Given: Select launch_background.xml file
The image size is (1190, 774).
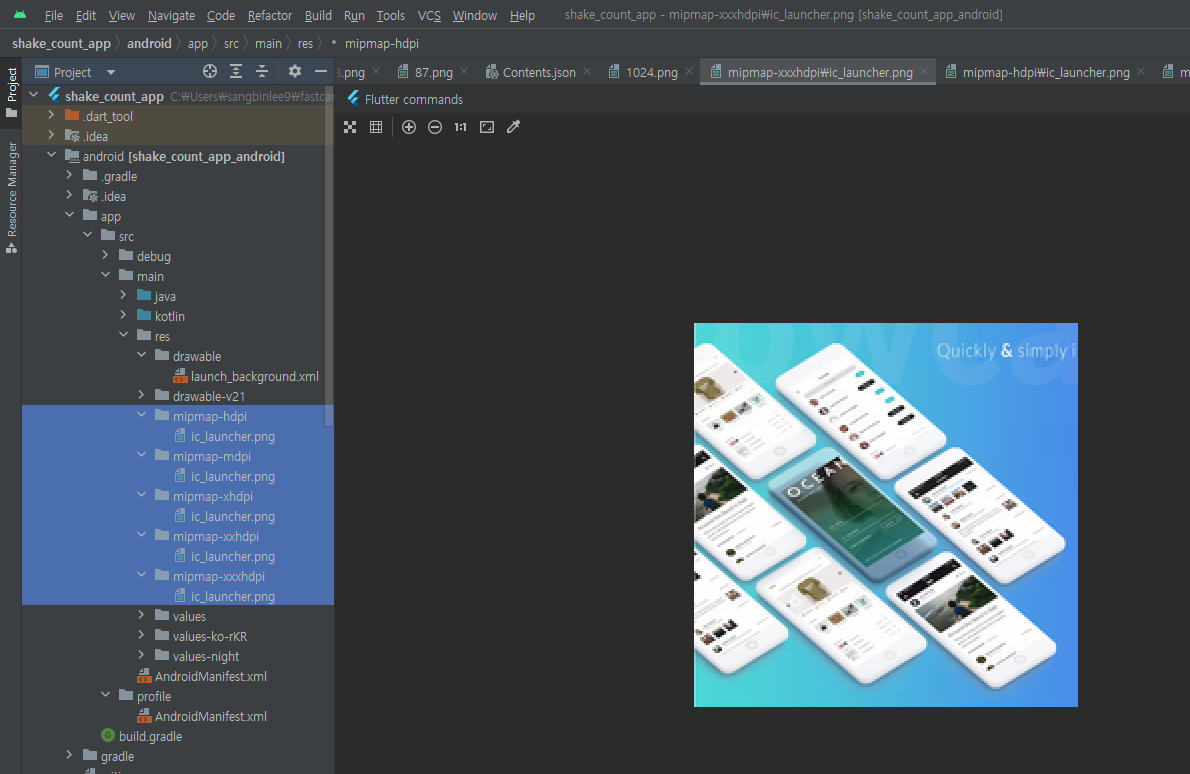Looking at the screenshot, I should point(246,376).
